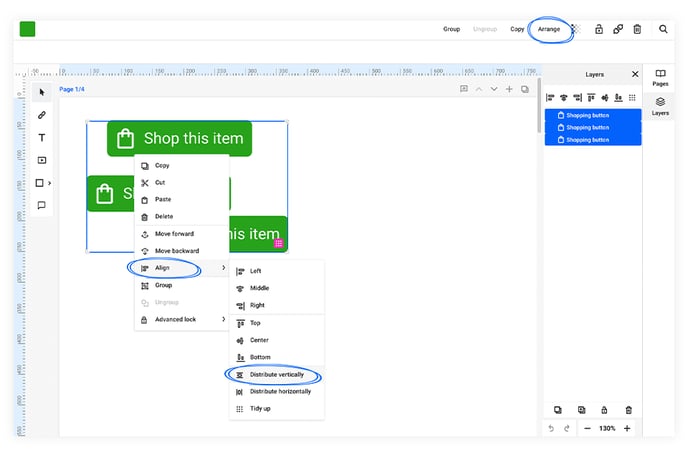
Task: Click the lock icon in top toolbar
Action: pyautogui.click(x=598, y=29)
